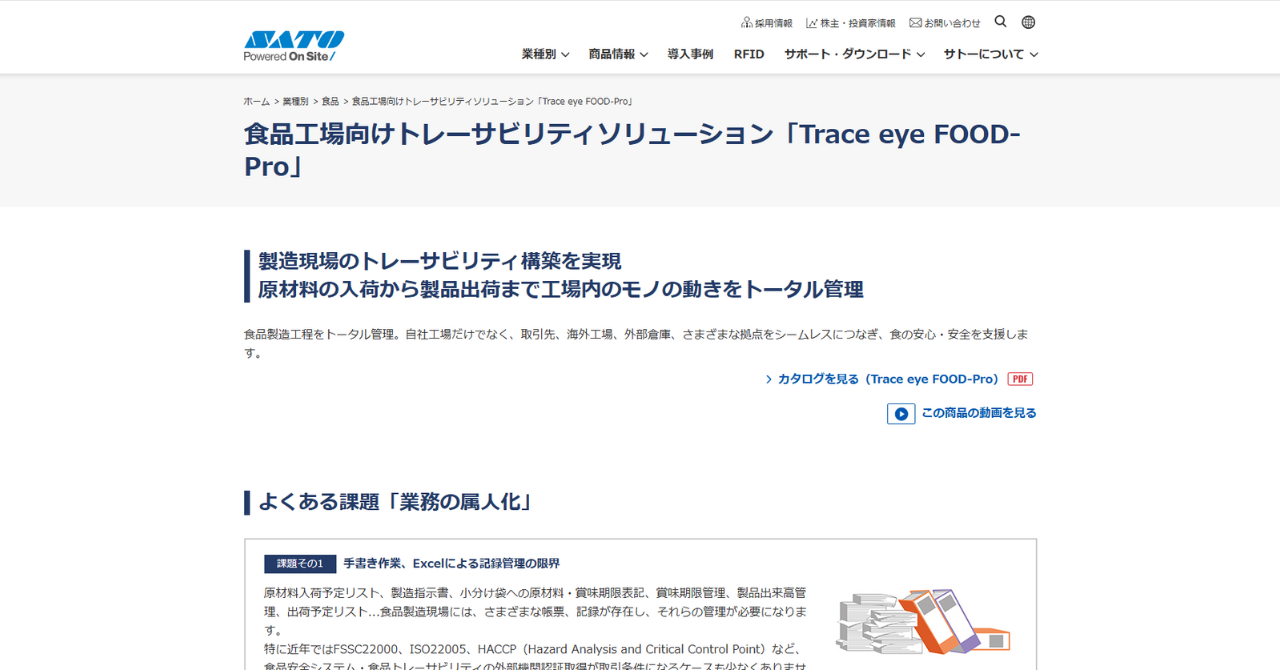Open the カタログを見る catalog link
The height and width of the screenshot is (670, 1280).
887,379
